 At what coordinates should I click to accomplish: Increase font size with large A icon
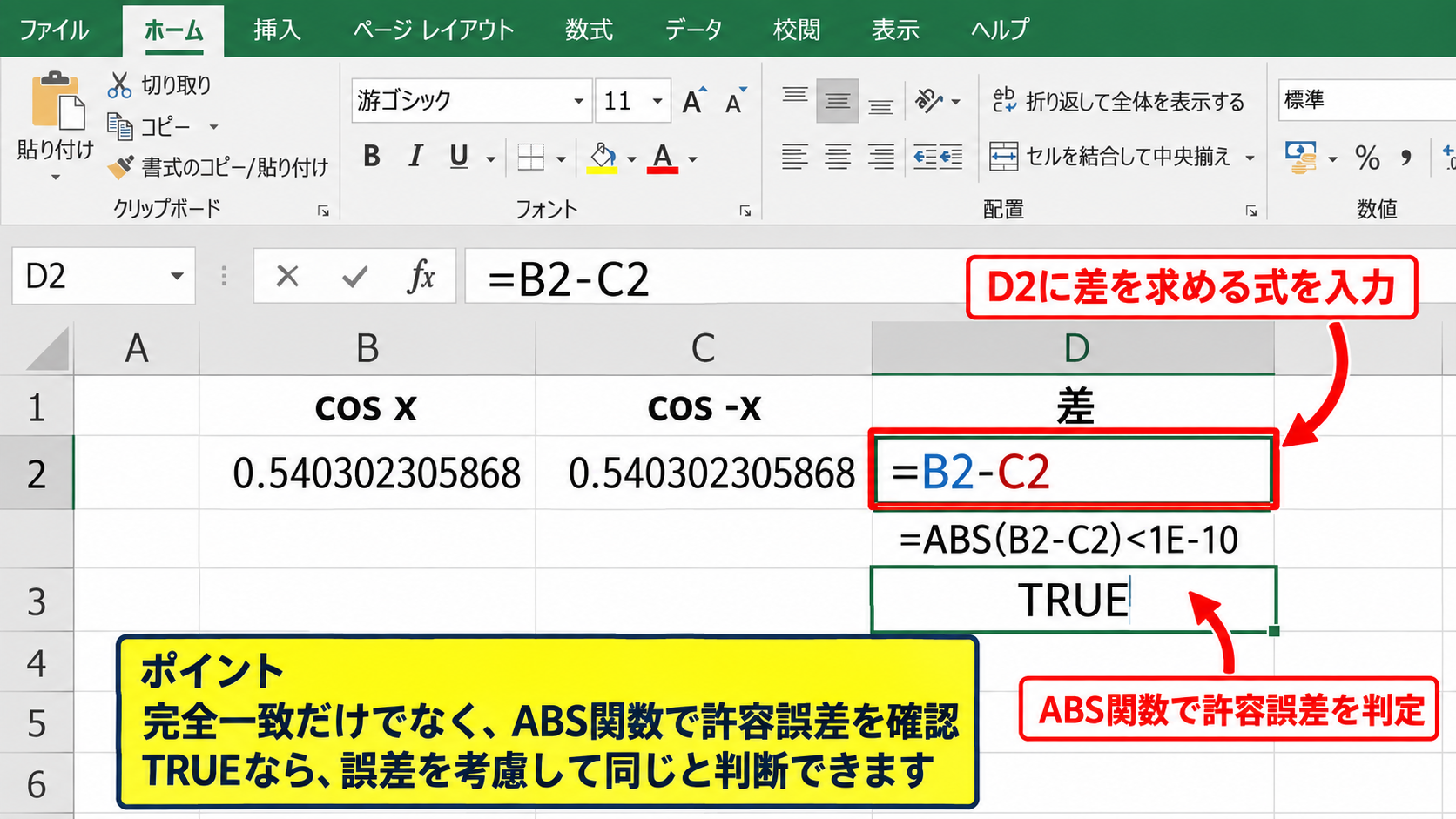(x=694, y=101)
